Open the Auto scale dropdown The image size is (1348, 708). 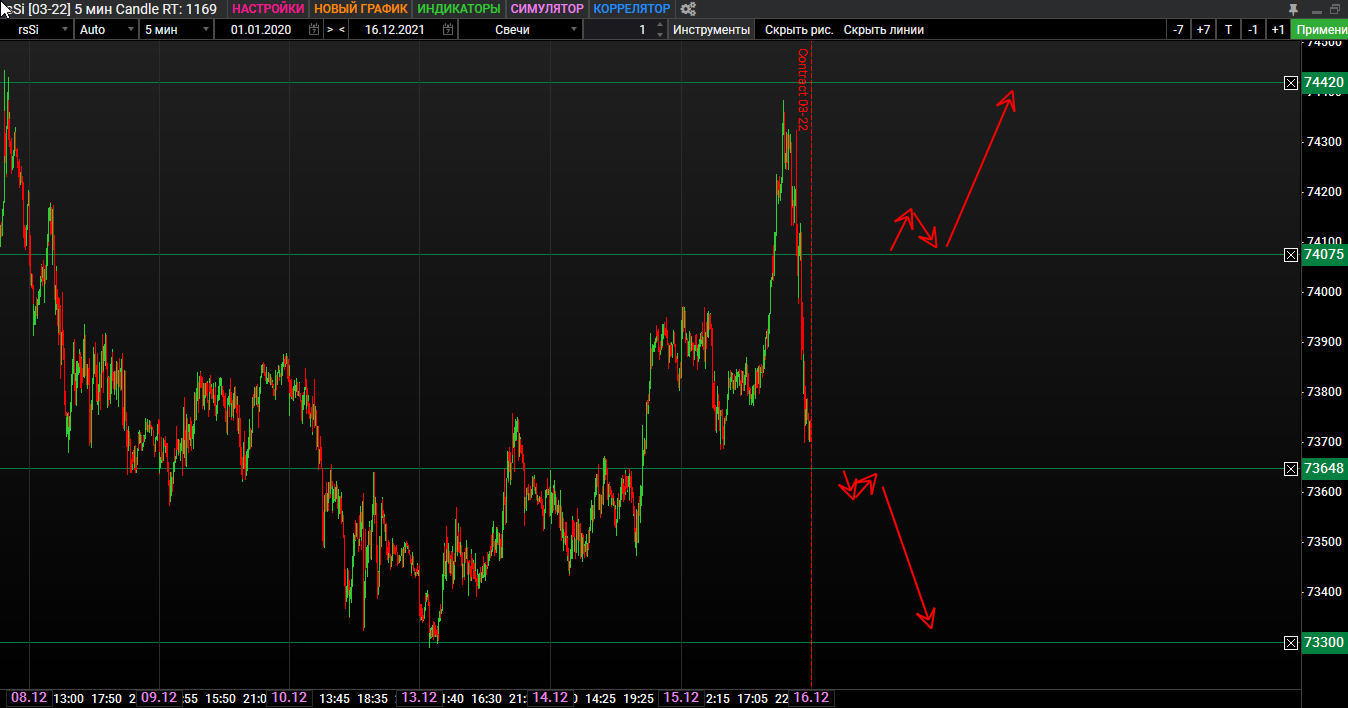[x=107, y=30]
